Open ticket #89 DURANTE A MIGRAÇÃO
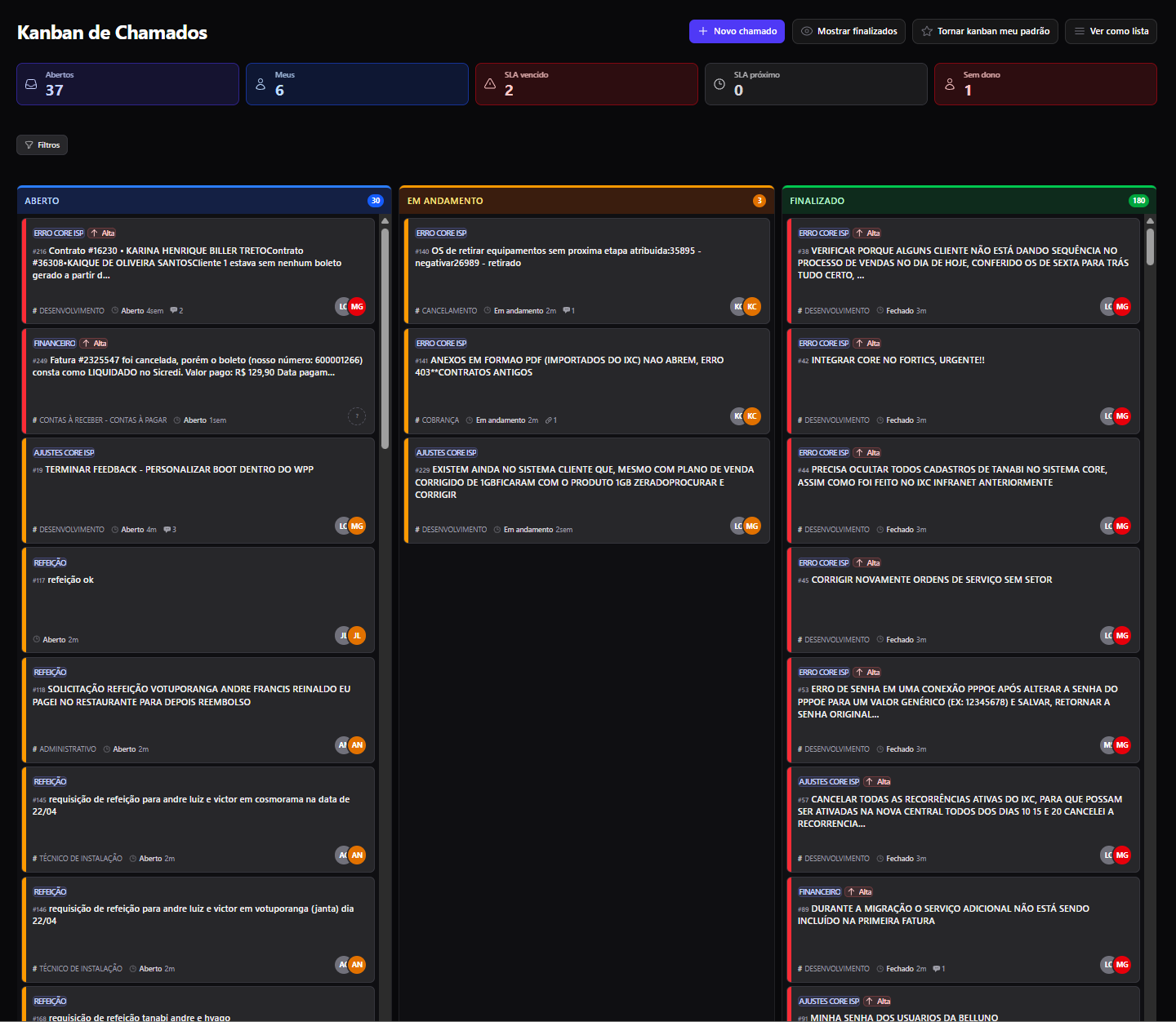Screen dimensions: 1176x1022 964,929
